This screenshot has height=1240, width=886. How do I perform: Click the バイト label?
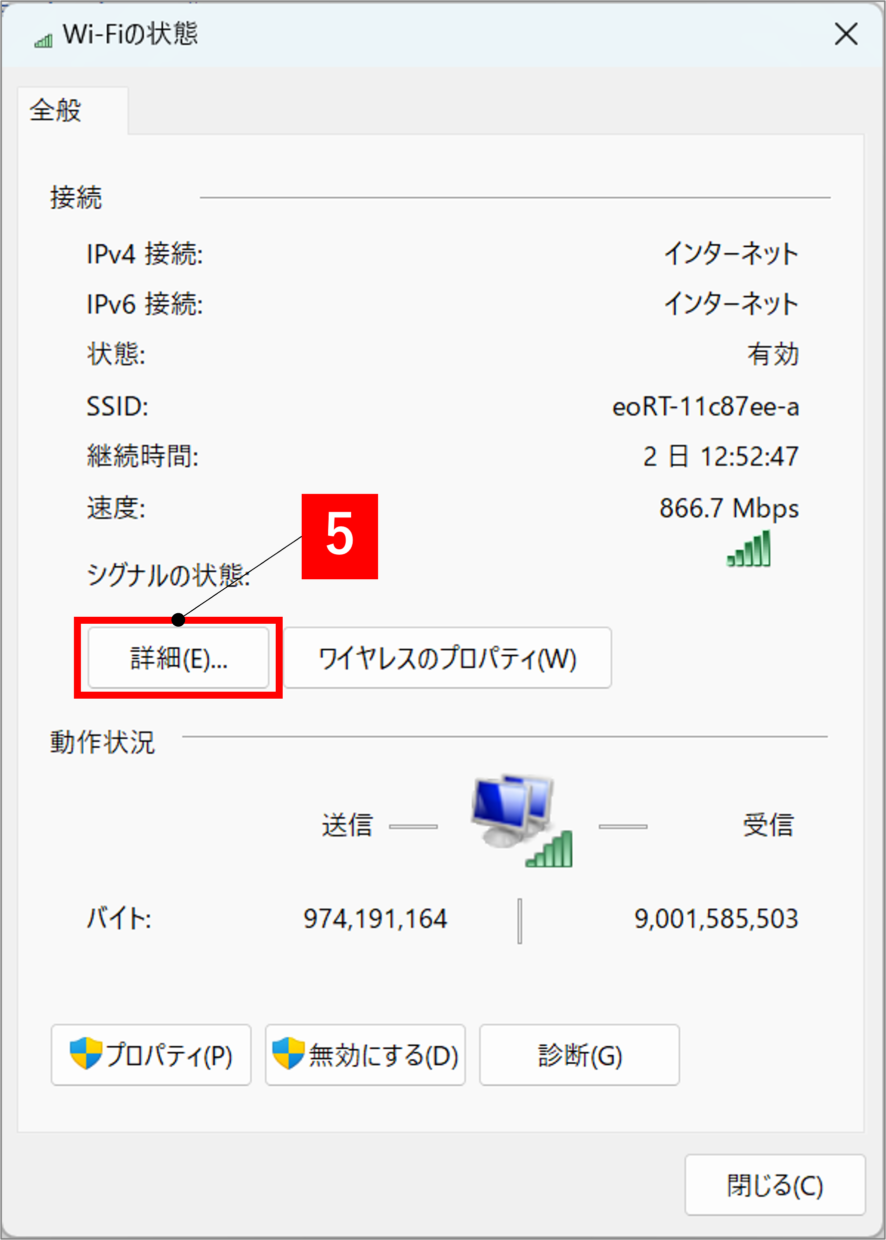point(118,919)
